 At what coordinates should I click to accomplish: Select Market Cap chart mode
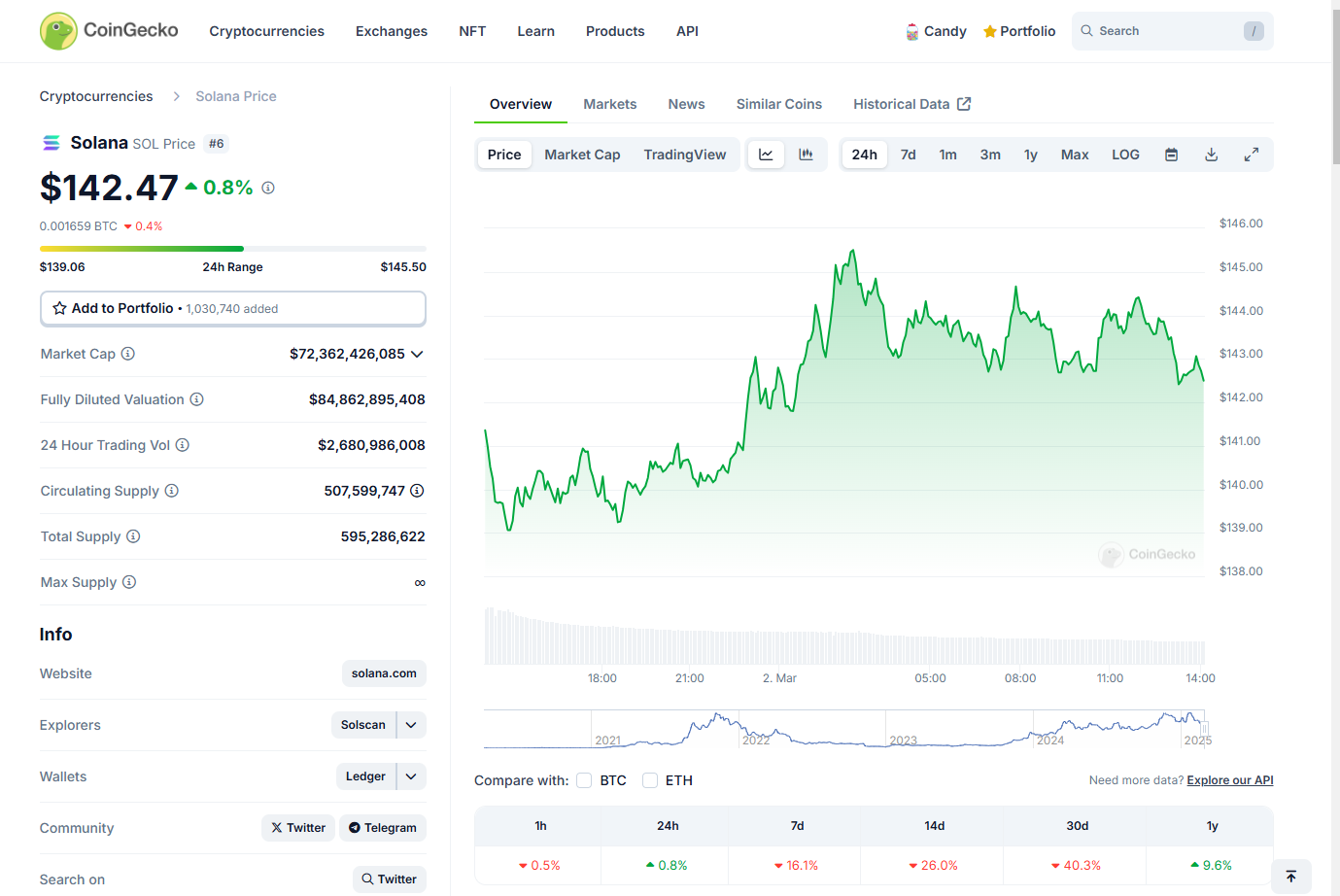pyautogui.click(x=582, y=155)
